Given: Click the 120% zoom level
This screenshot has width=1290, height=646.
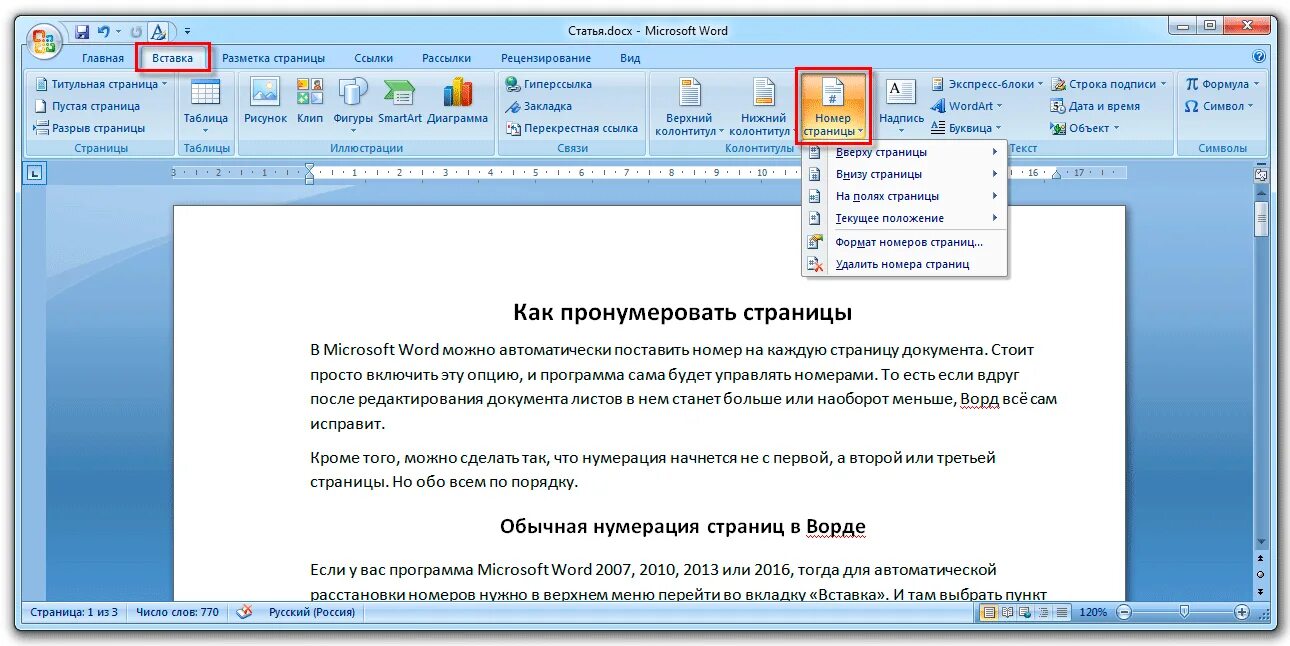Looking at the screenshot, I should pyautogui.click(x=1093, y=612).
